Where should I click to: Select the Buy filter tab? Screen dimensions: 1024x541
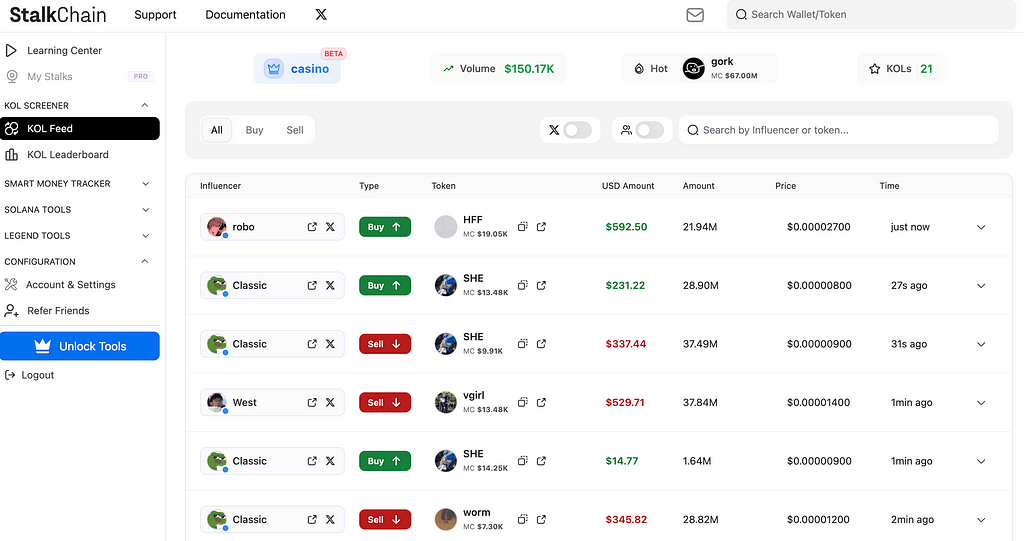[254, 130]
